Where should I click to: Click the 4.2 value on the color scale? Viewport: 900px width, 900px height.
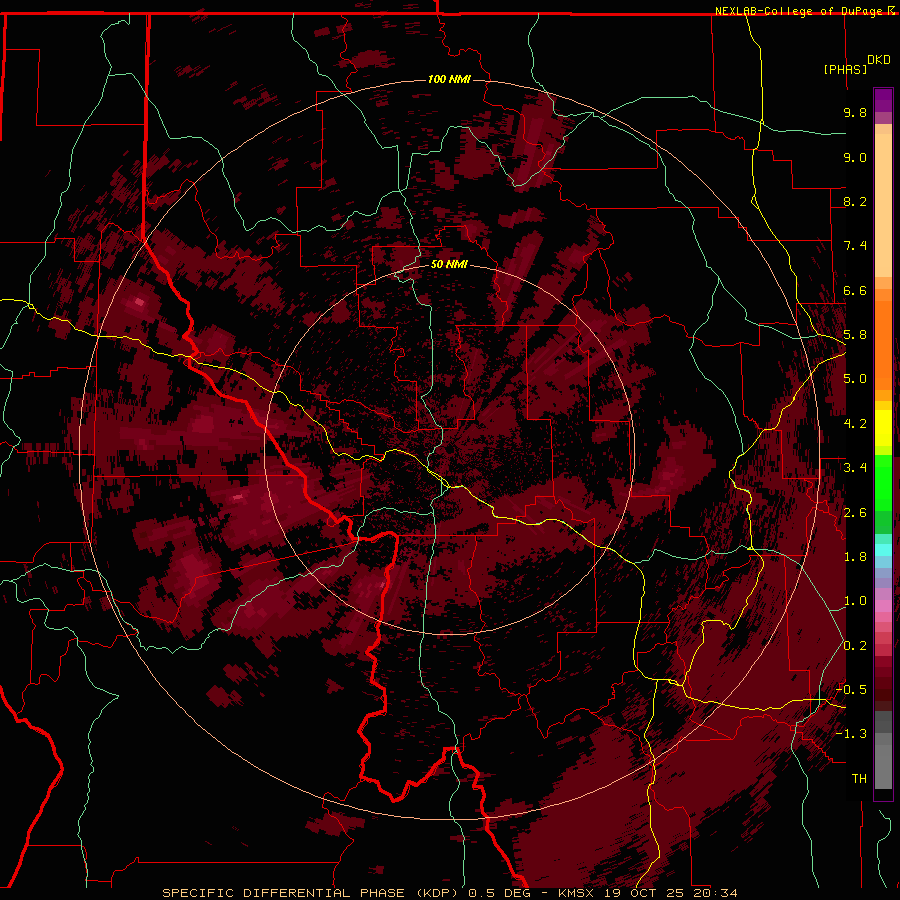point(855,424)
